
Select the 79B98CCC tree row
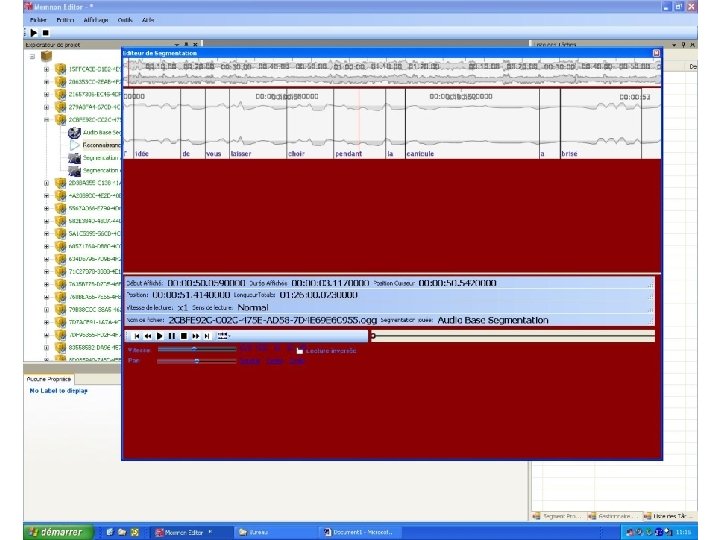click(94, 309)
